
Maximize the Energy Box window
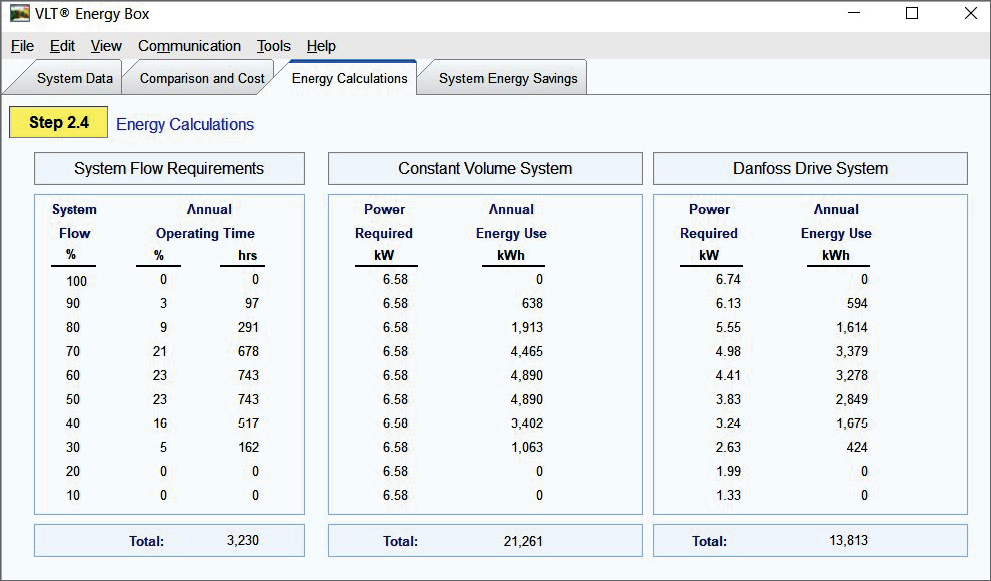(911, 14)
